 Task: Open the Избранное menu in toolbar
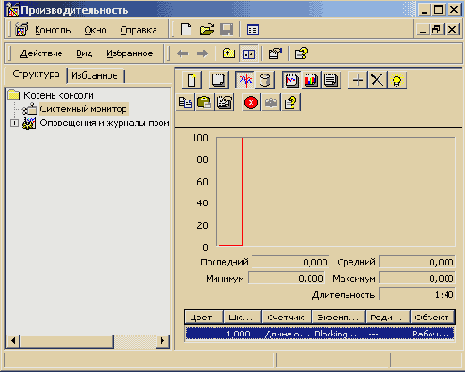[130, 53]
